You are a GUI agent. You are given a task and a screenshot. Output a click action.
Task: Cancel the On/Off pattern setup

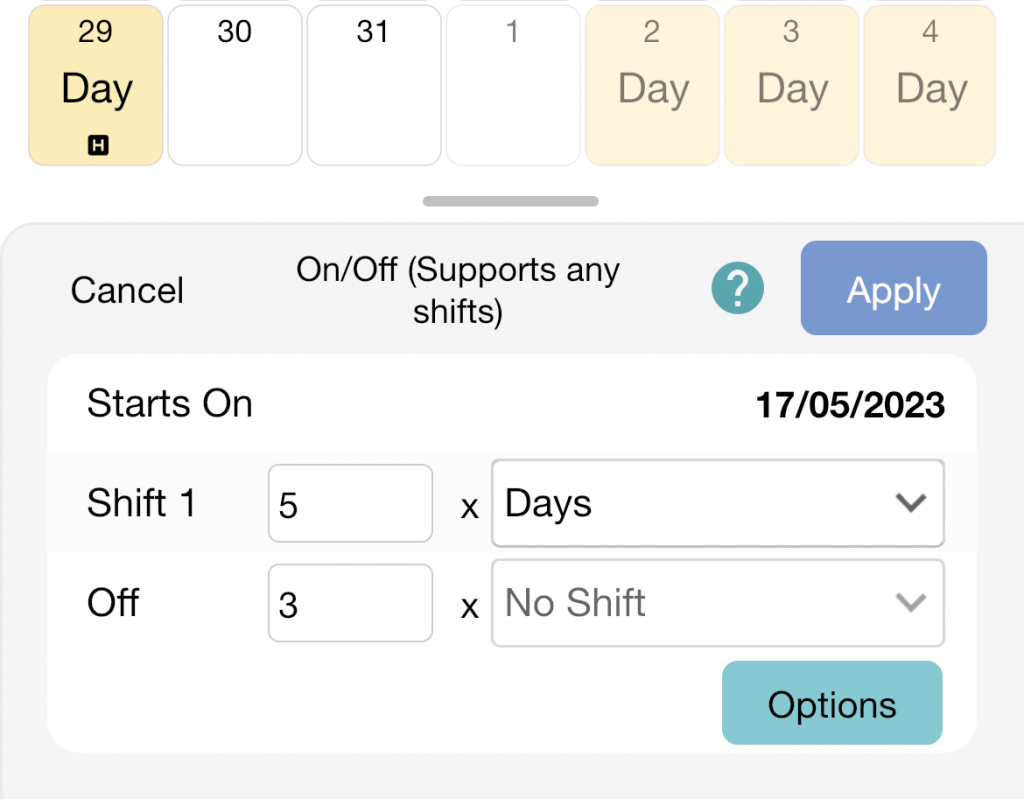click(x=126, y=290)
